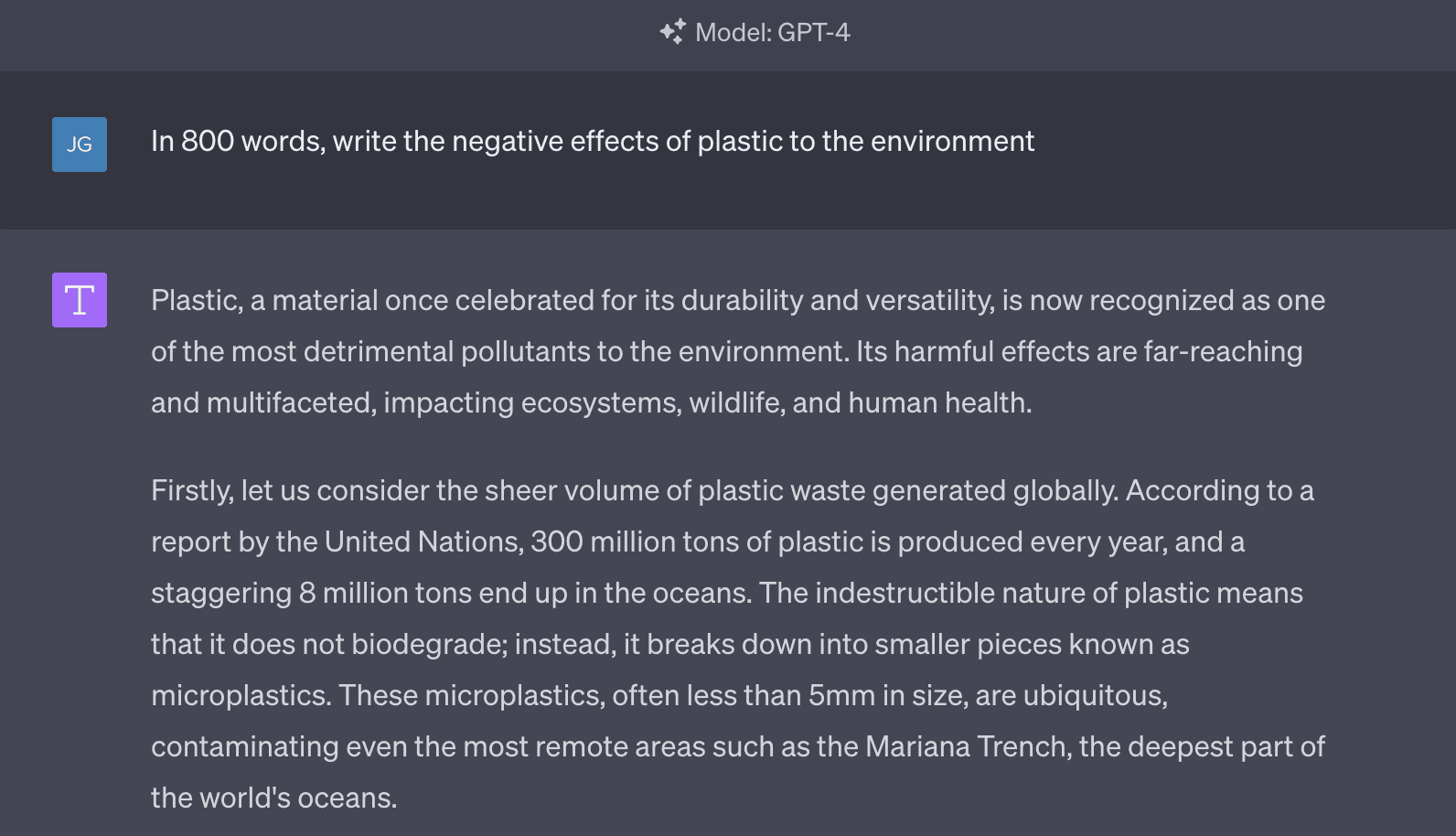Click the word "Firstly," starting second paragraph

(192, 491)
